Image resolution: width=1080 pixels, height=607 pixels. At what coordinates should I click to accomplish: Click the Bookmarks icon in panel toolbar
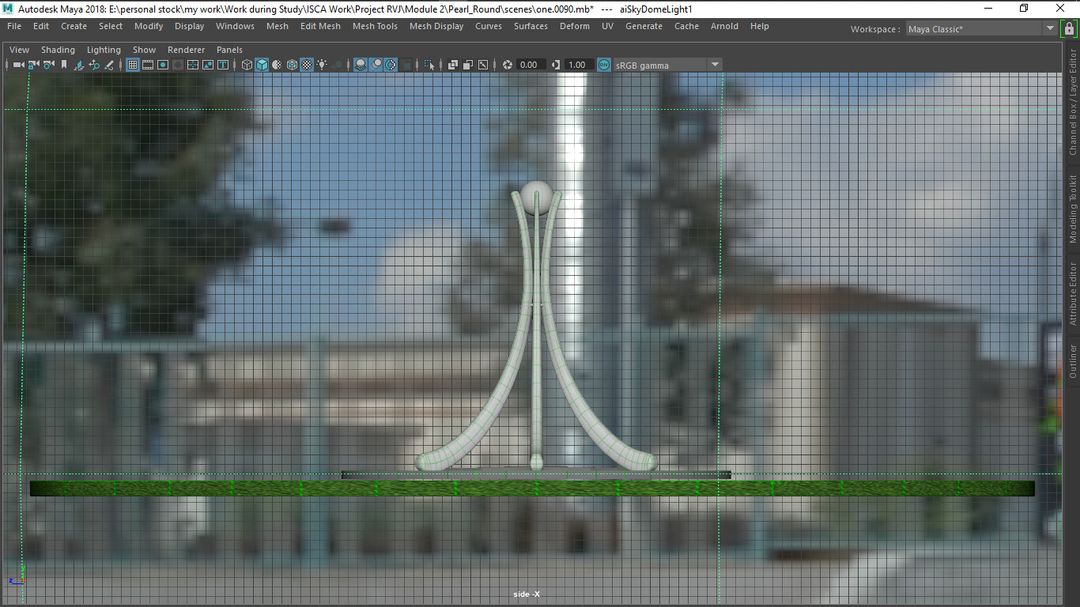[x=64, y=65]
